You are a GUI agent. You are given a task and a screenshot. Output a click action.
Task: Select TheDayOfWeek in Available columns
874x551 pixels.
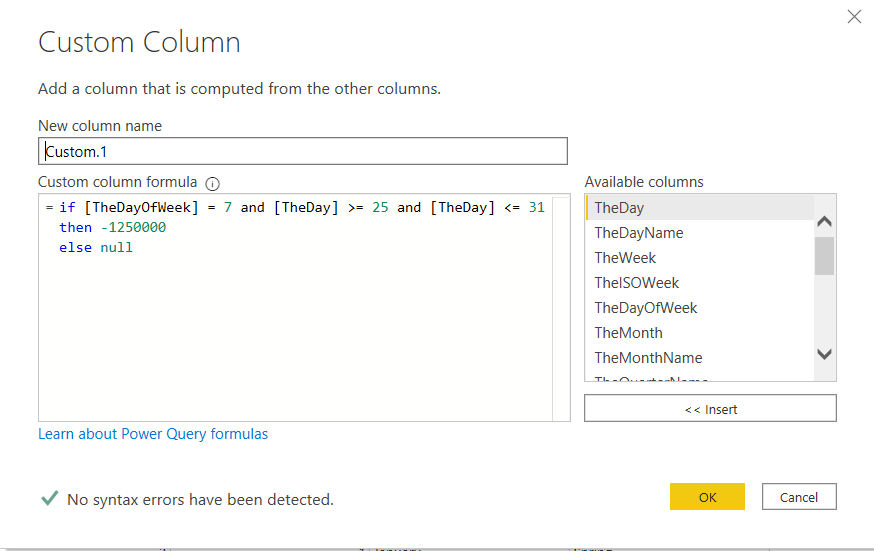(700, 308)
